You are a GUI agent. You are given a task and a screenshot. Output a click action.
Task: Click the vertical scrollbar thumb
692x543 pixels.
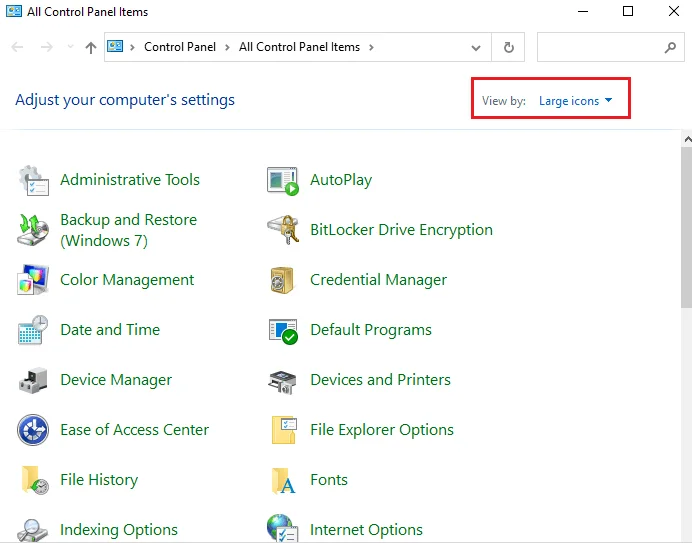[x=686, y=227]
